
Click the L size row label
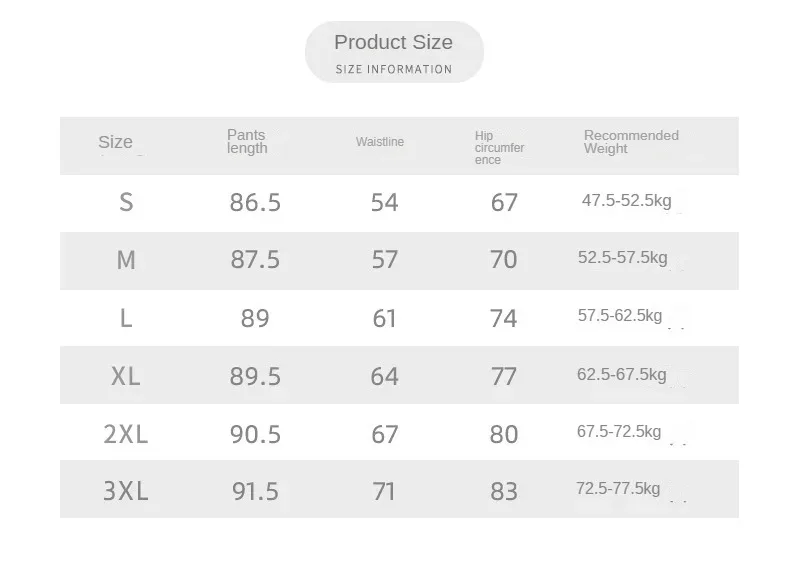tap(126, 319)
